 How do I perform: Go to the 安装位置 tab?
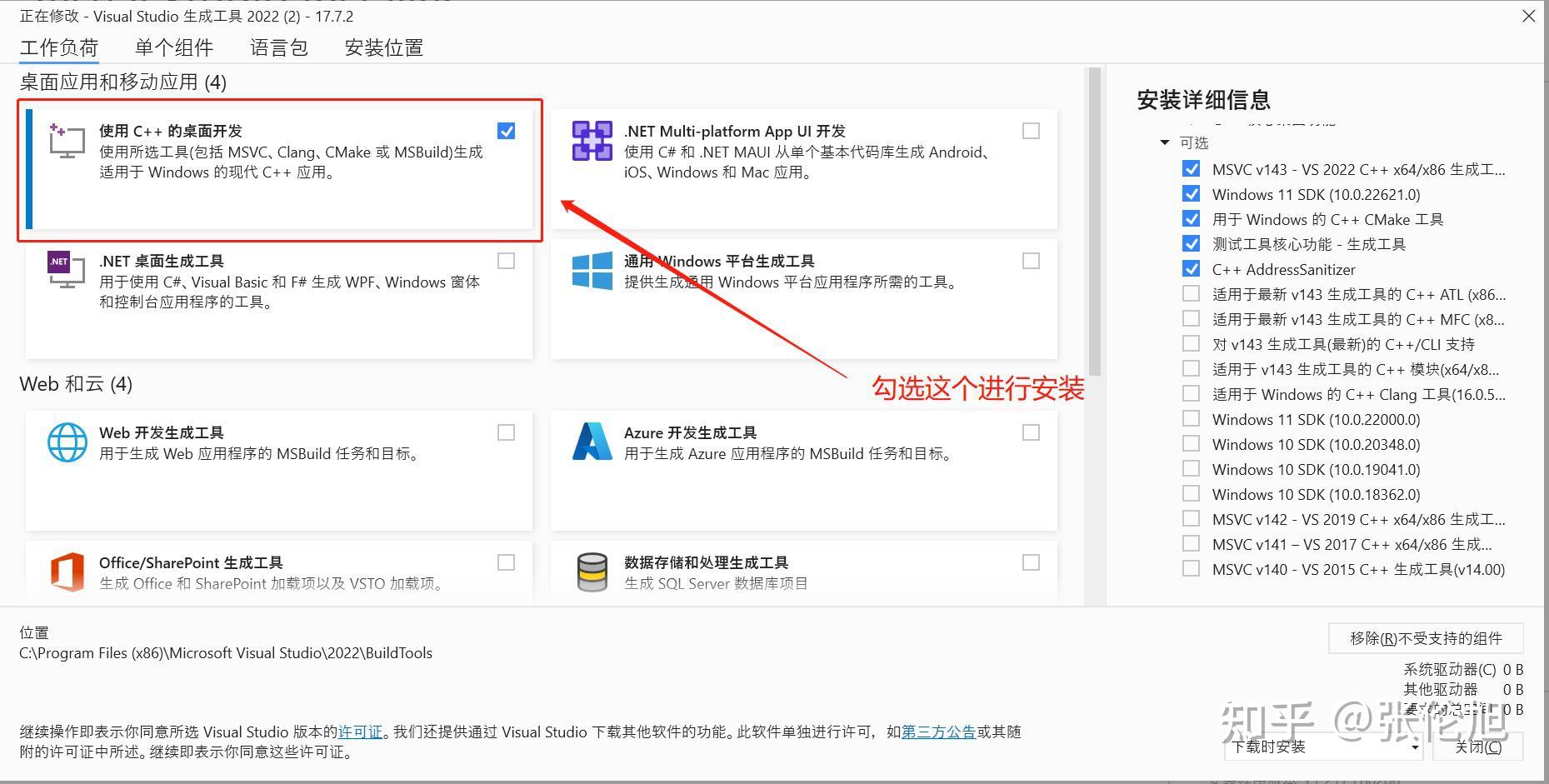click(382, 47)
